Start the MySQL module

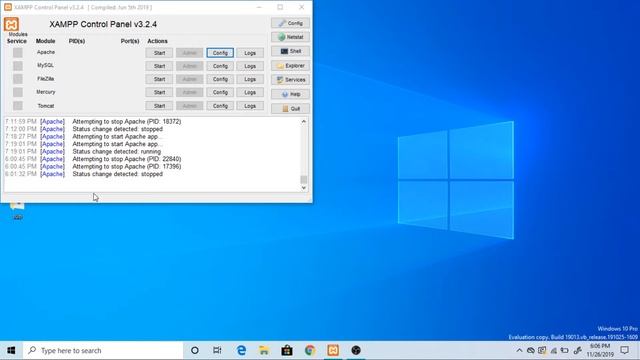coord(159,66)
